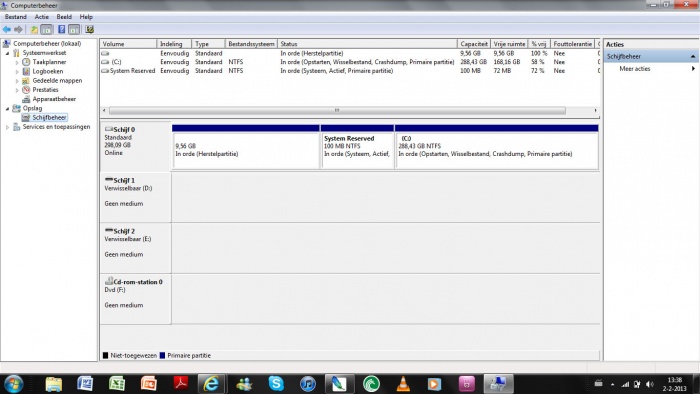Open the Bestand menu
Image resolution: width=700 pixels, height=394 pixels.
[x=16, y=17]
